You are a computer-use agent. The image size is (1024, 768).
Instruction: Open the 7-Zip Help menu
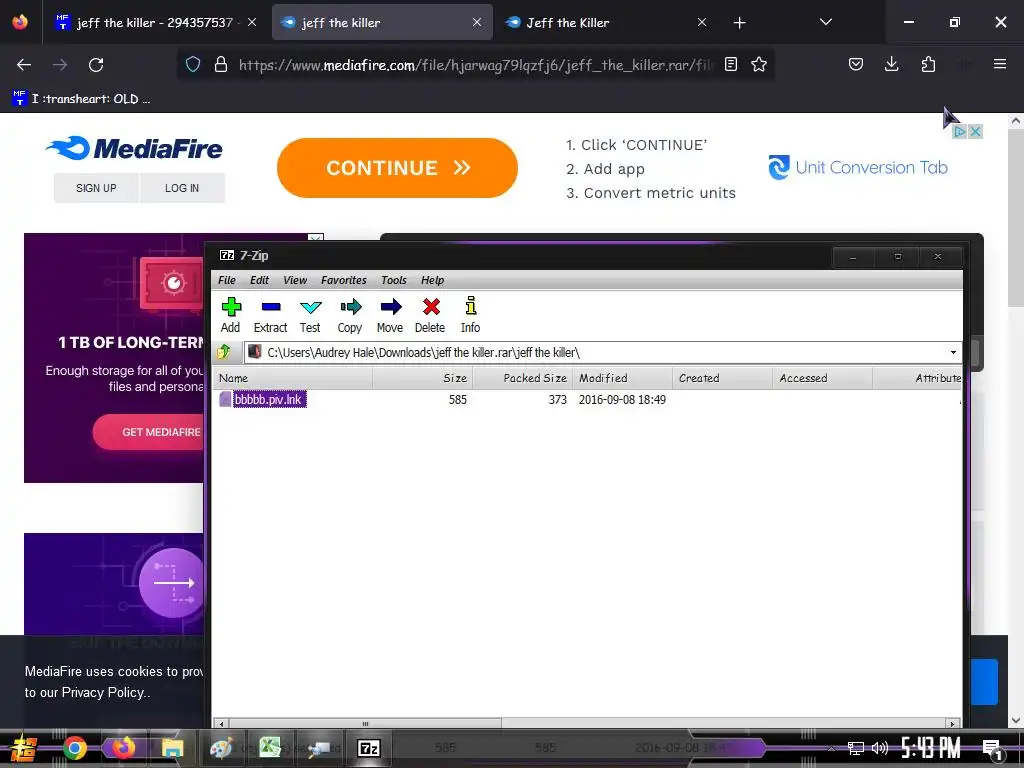click(x=432, y=280)
